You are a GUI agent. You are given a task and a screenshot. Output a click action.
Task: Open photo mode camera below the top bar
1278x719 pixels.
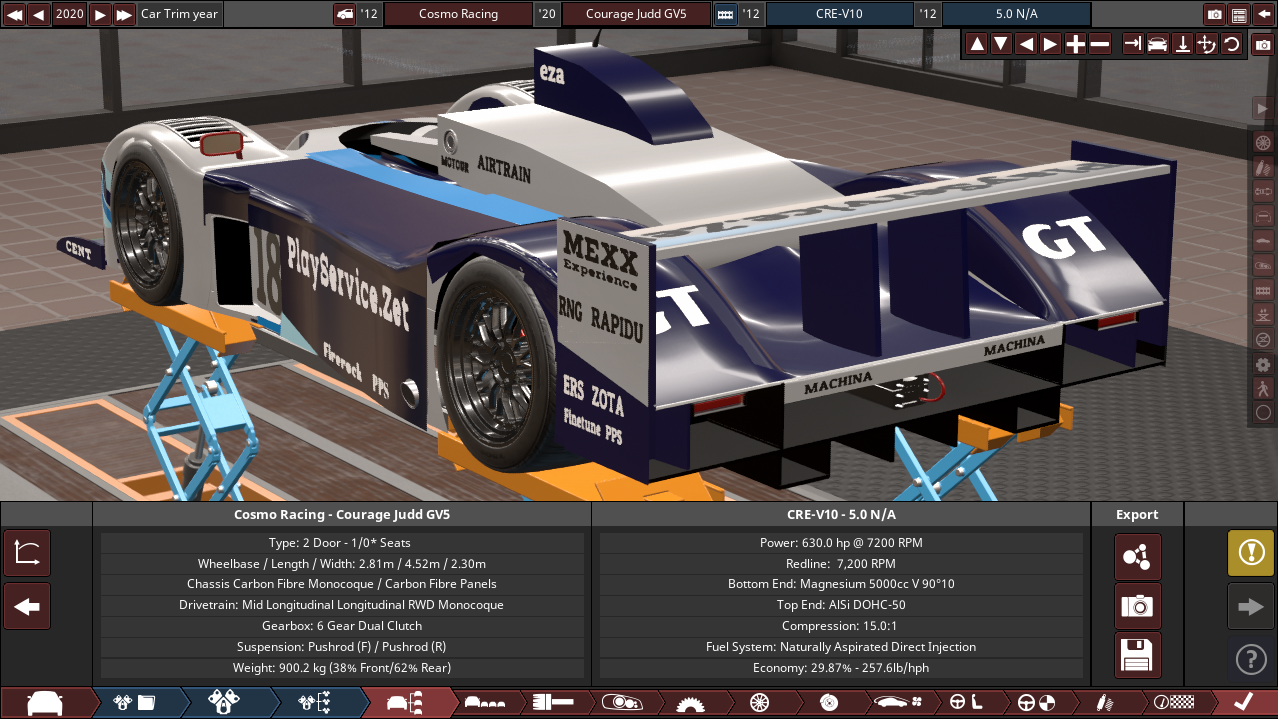coord(1264,45)
